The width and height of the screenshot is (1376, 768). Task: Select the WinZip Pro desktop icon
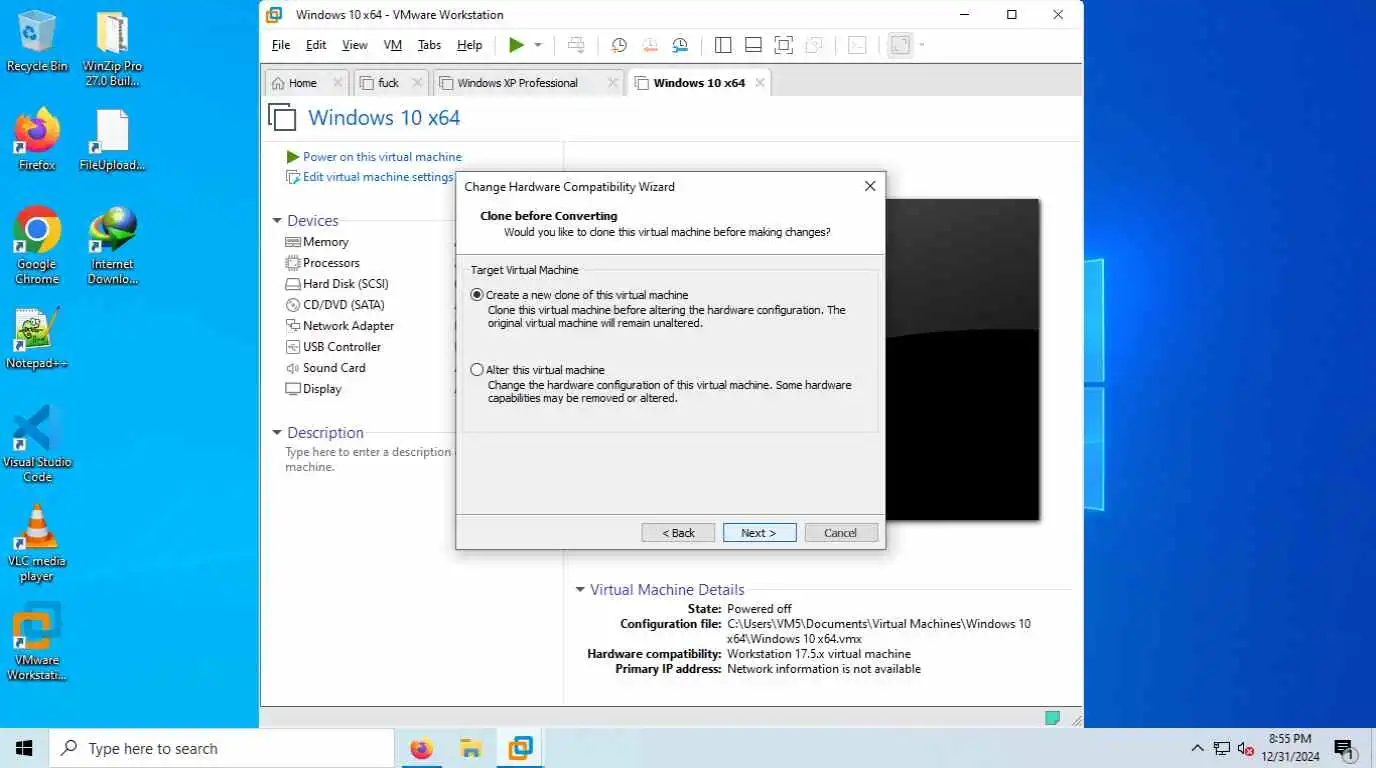[112, 49]
